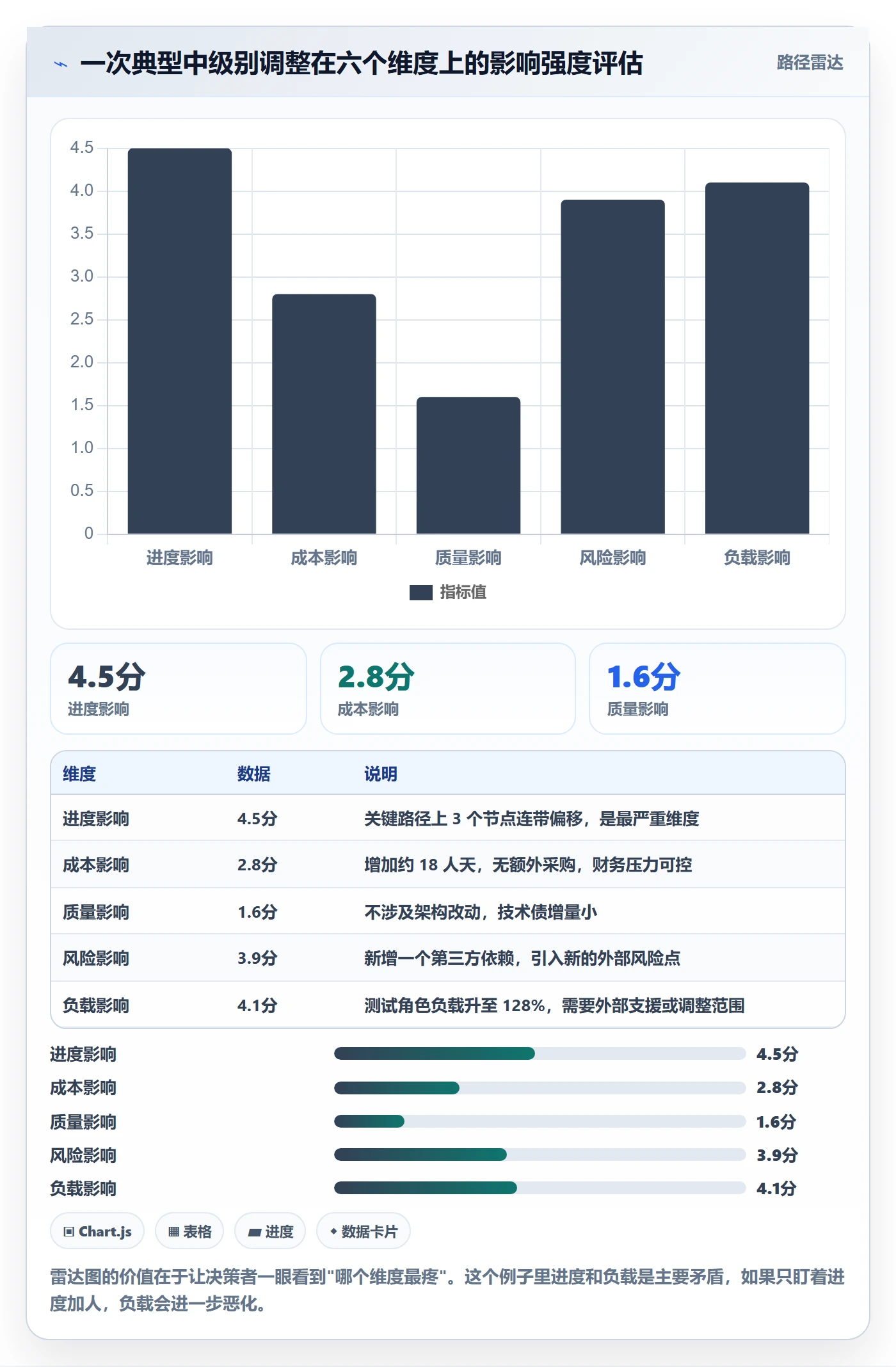Open the 4.5分 进度影响 stat card
Screen dimensions: 896x1367
click(179, 689)
